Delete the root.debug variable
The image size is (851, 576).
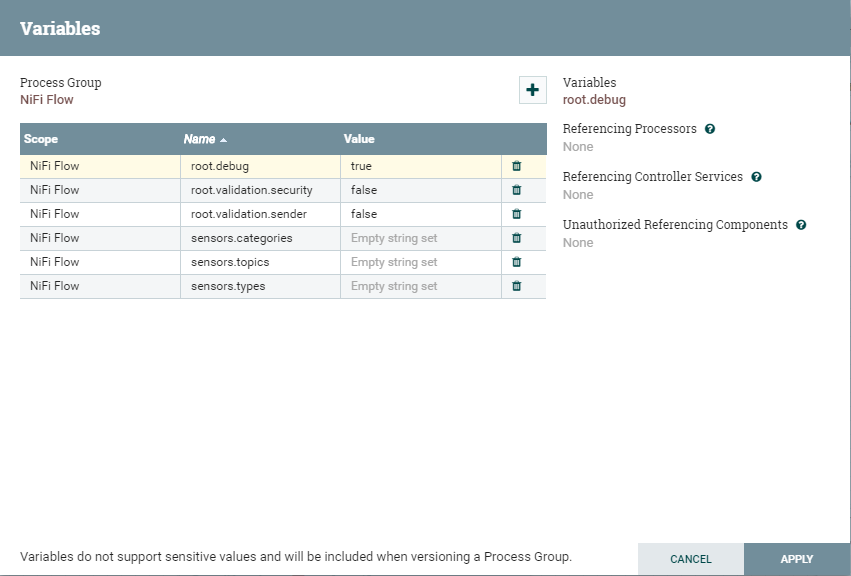[x=517, y=166]
